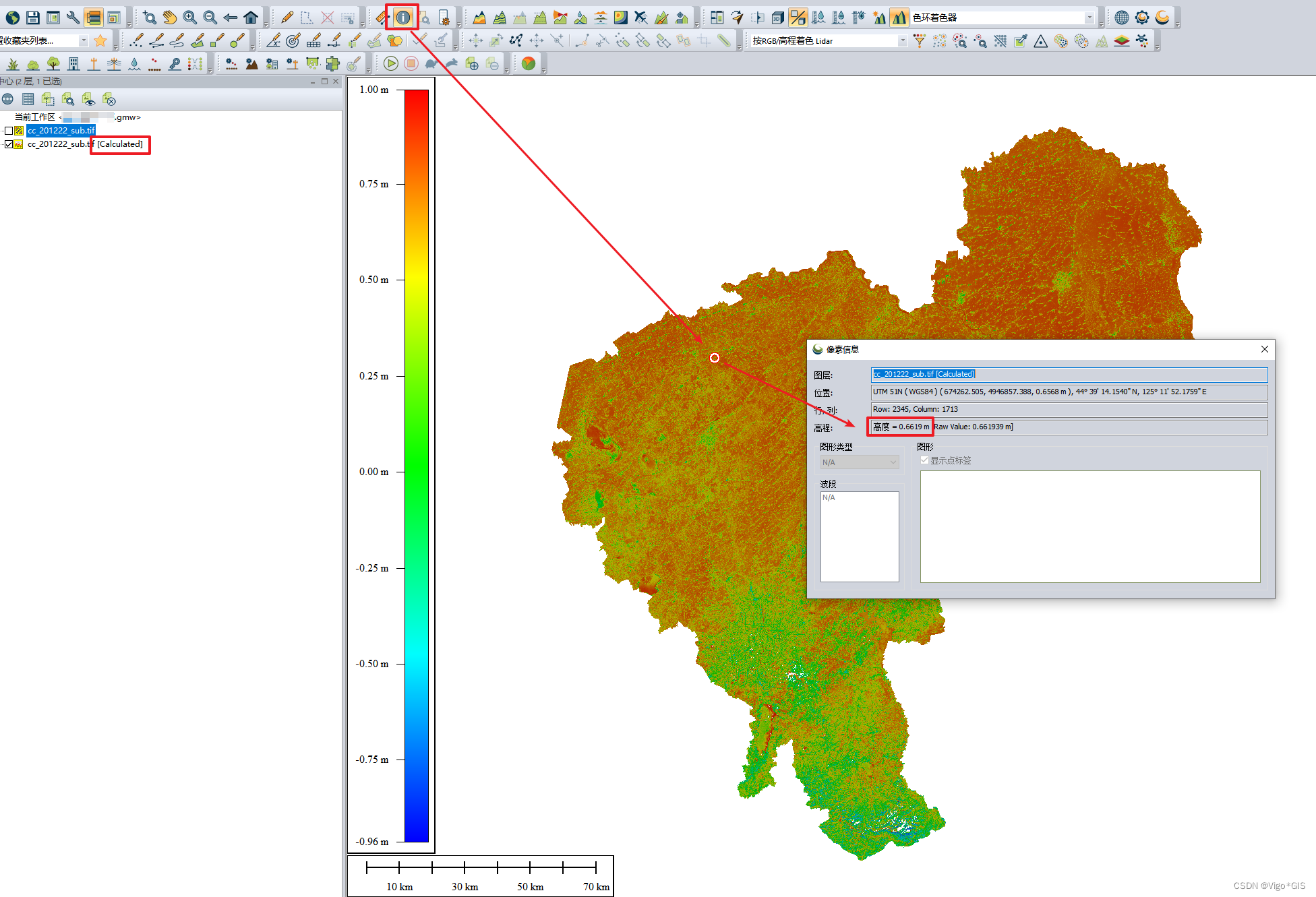Open the 按RGB/高程着色 Lidar dropdown
Image resolution: width=1316 pixels, height=897 pixels.
pyautogui.click(x=902, y=41)
